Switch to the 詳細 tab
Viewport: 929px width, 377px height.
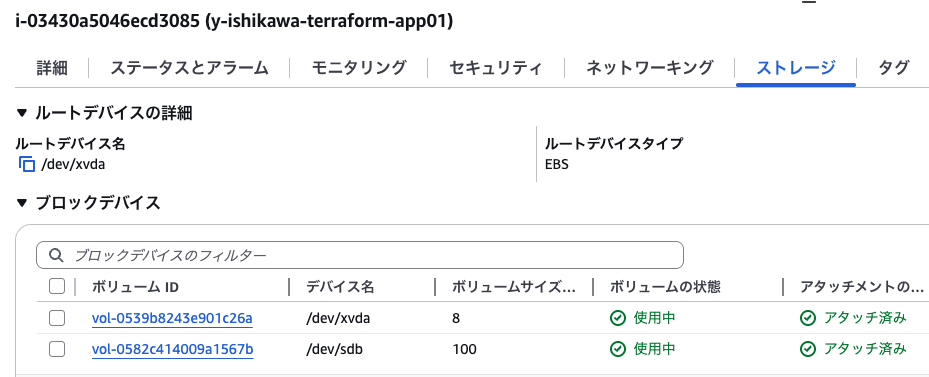(x=52, y=68)
